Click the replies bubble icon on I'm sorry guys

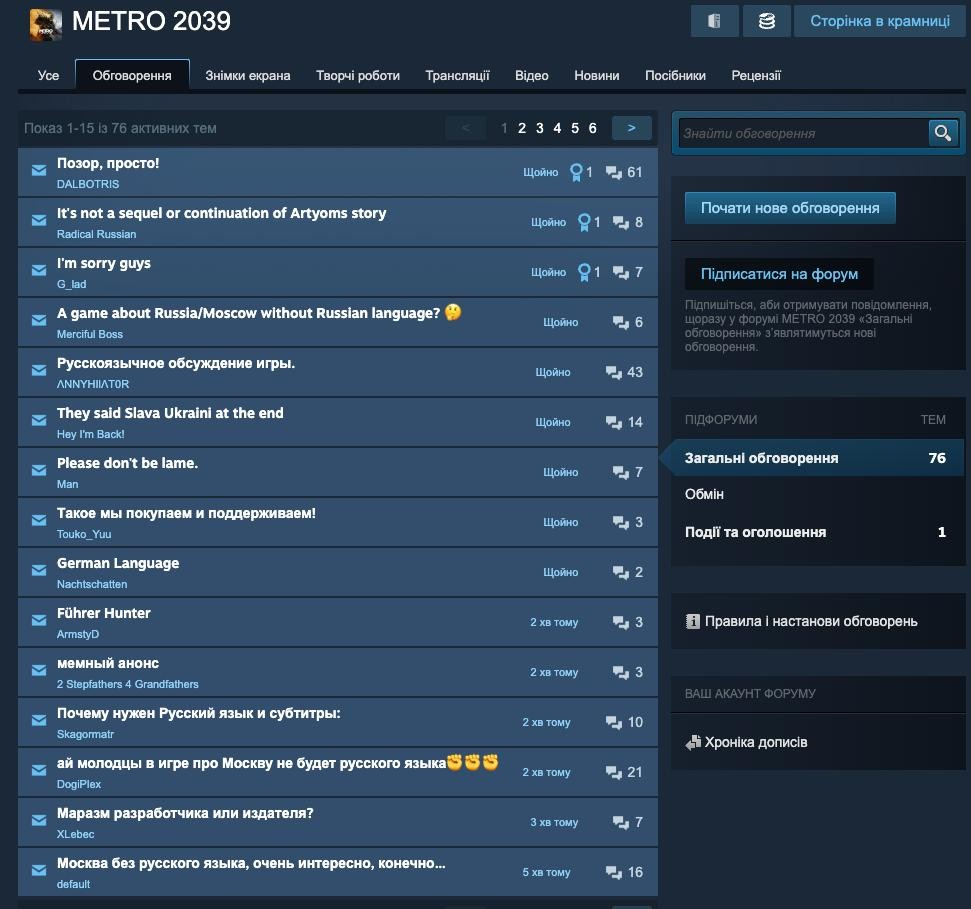(620, 272)
